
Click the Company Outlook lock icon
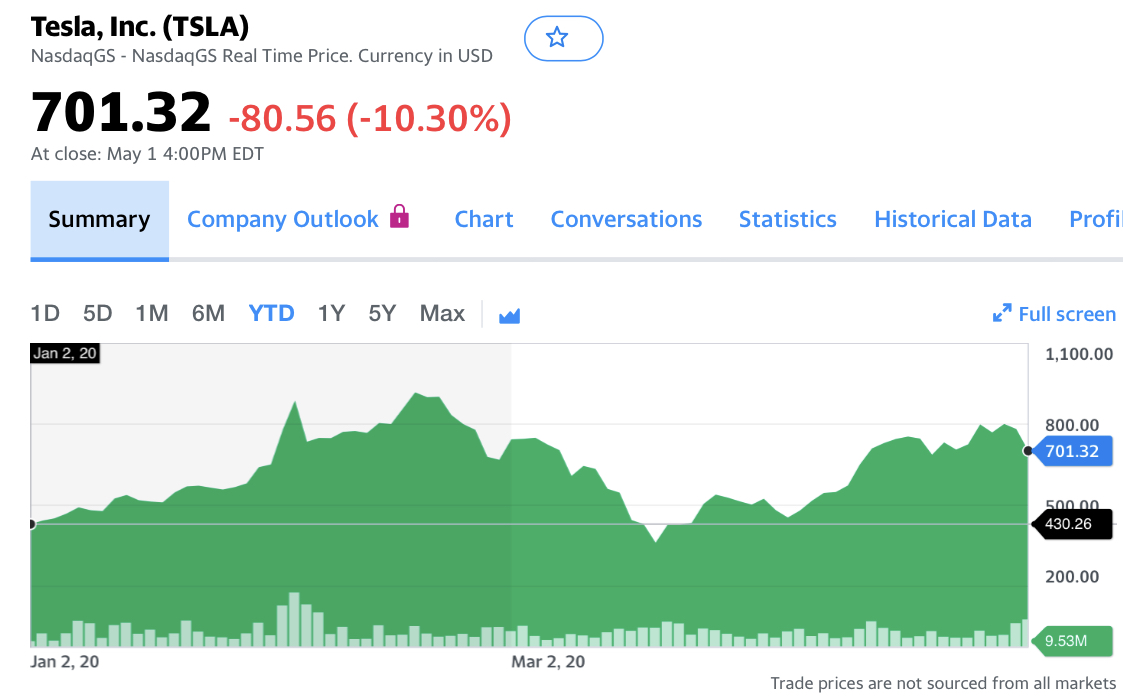click(x=400, y=216)
